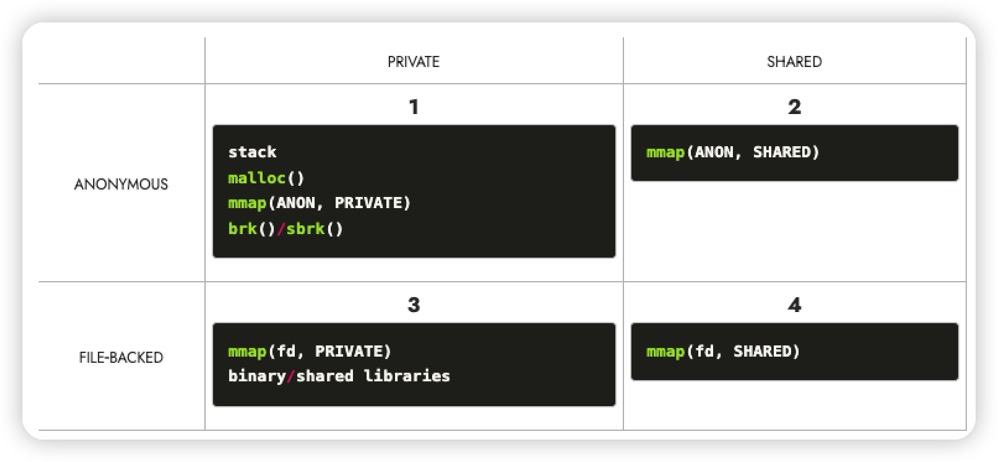Click quadrant number 4 heading

(794, 306)
